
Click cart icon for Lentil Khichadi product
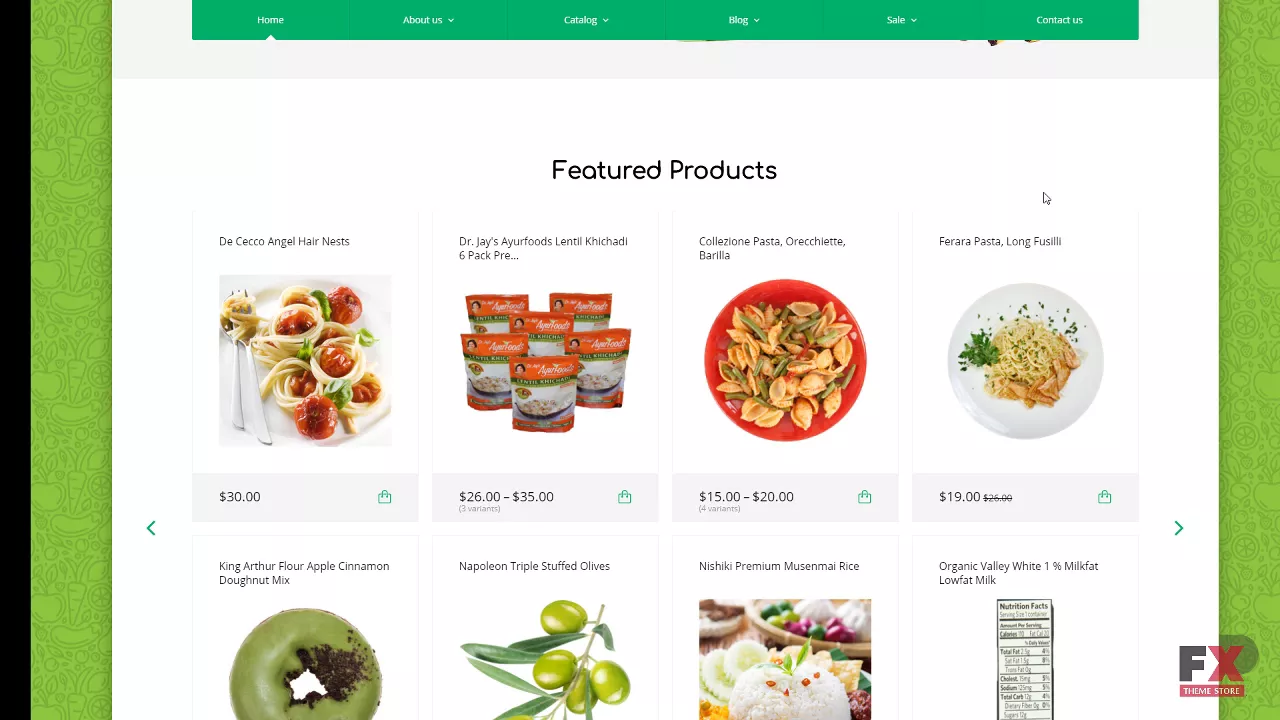tap(625, 497)
